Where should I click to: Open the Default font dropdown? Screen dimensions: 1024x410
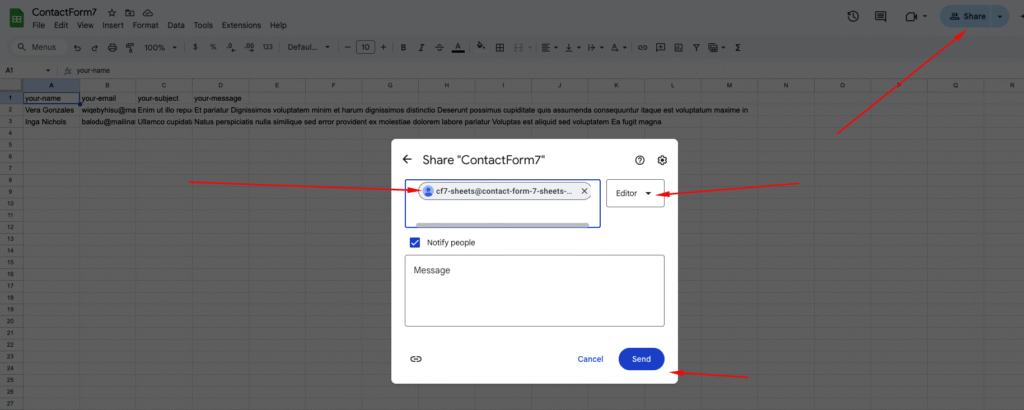[309, 48]
